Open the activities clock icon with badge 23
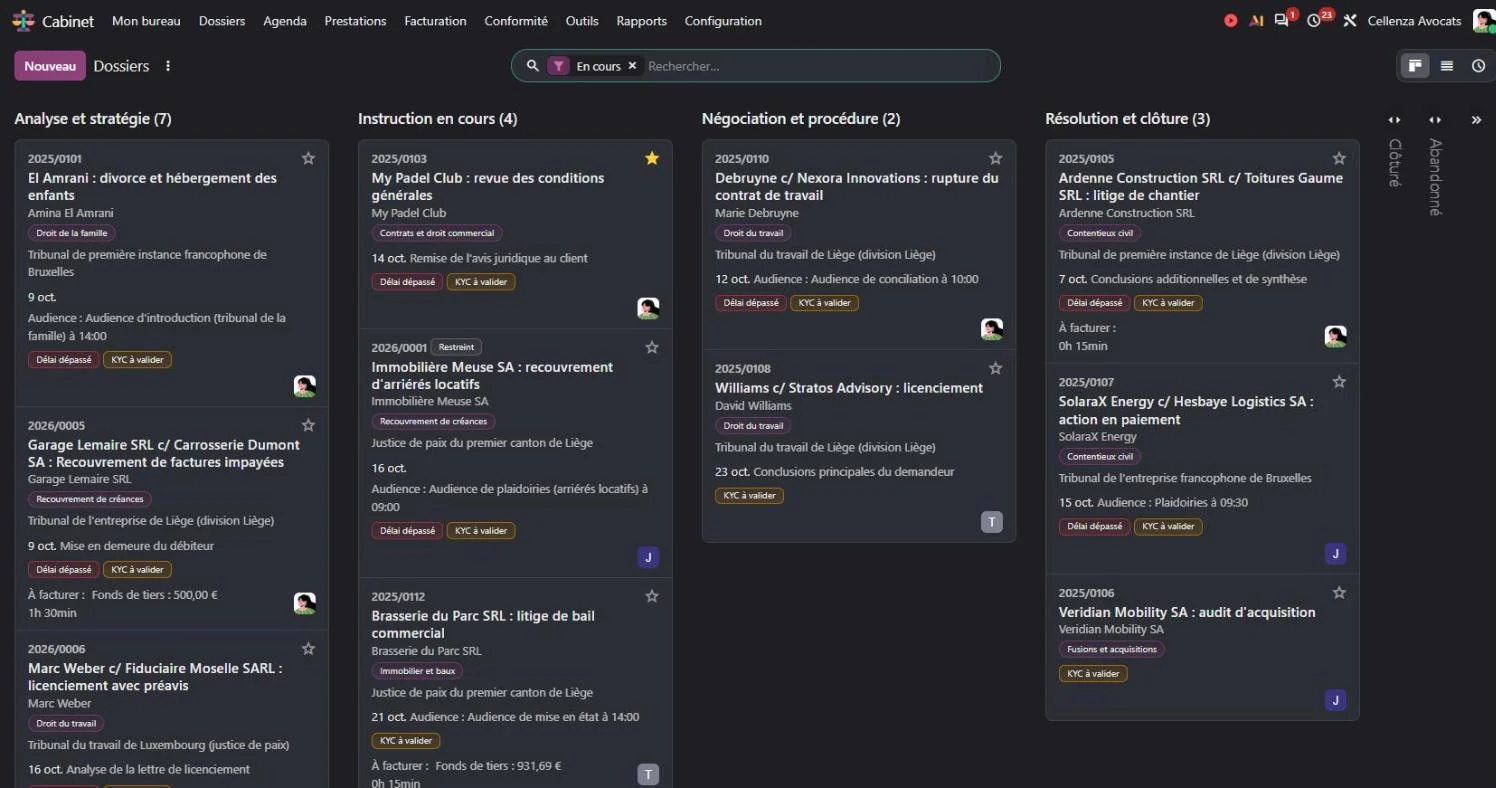The width and height of the screenshot is (1496, 788). coord(1316,20)
